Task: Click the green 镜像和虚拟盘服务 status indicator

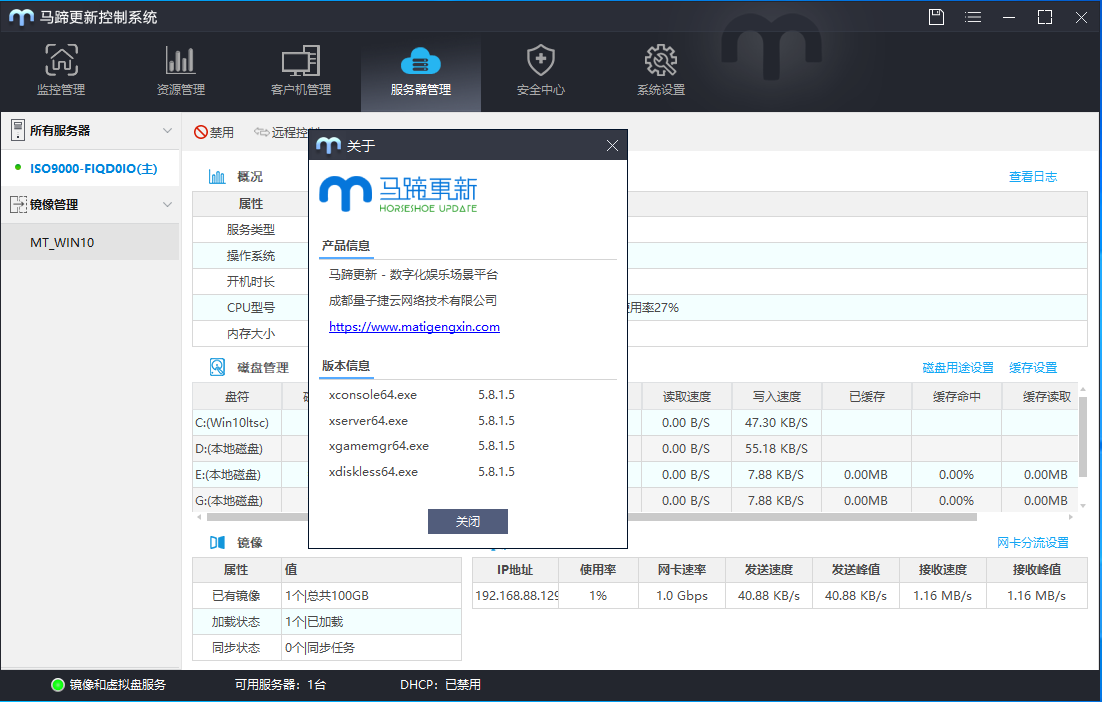Action: 58,684
